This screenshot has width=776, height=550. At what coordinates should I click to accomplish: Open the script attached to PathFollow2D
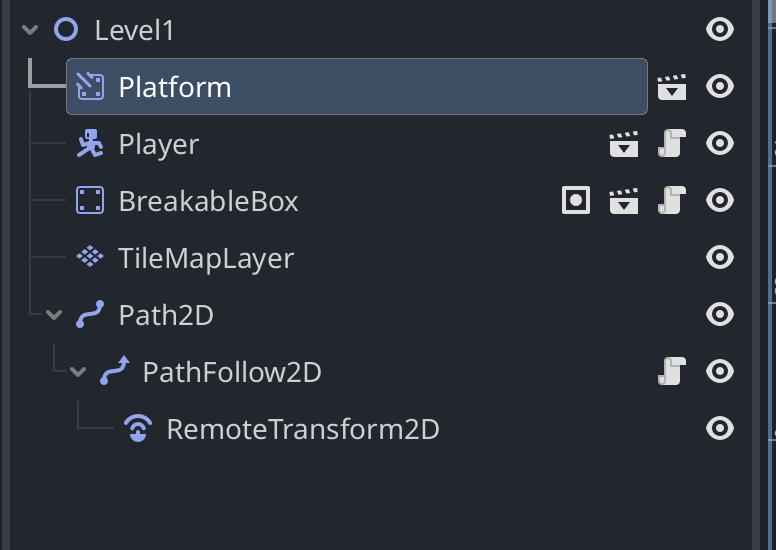point(671,372)
